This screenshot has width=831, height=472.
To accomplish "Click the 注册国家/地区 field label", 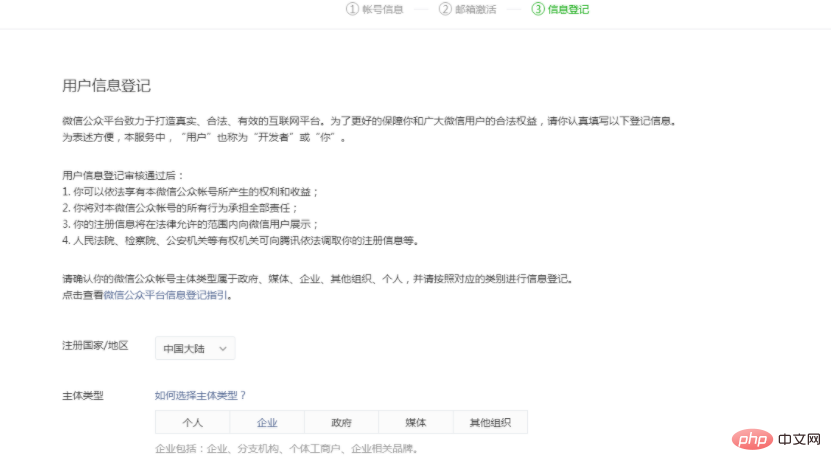I will click(x=96, y=345).
